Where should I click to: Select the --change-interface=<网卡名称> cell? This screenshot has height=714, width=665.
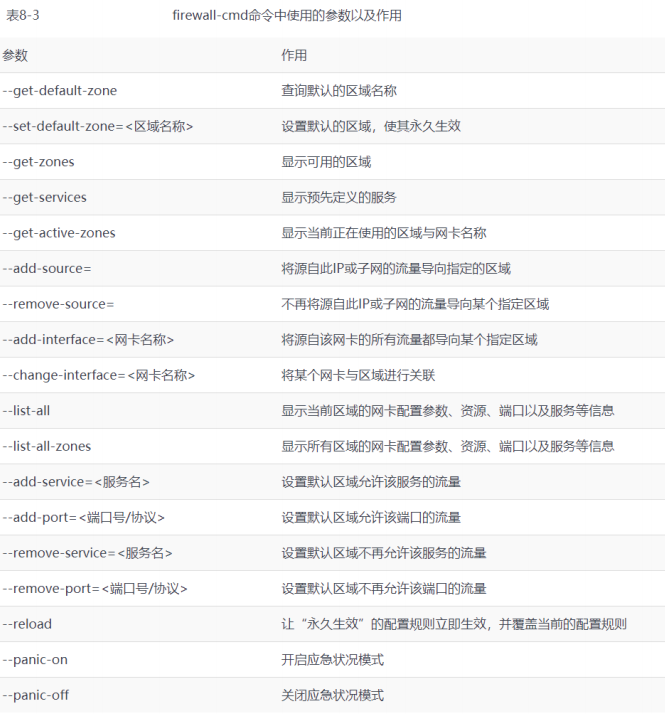point(98,375)
